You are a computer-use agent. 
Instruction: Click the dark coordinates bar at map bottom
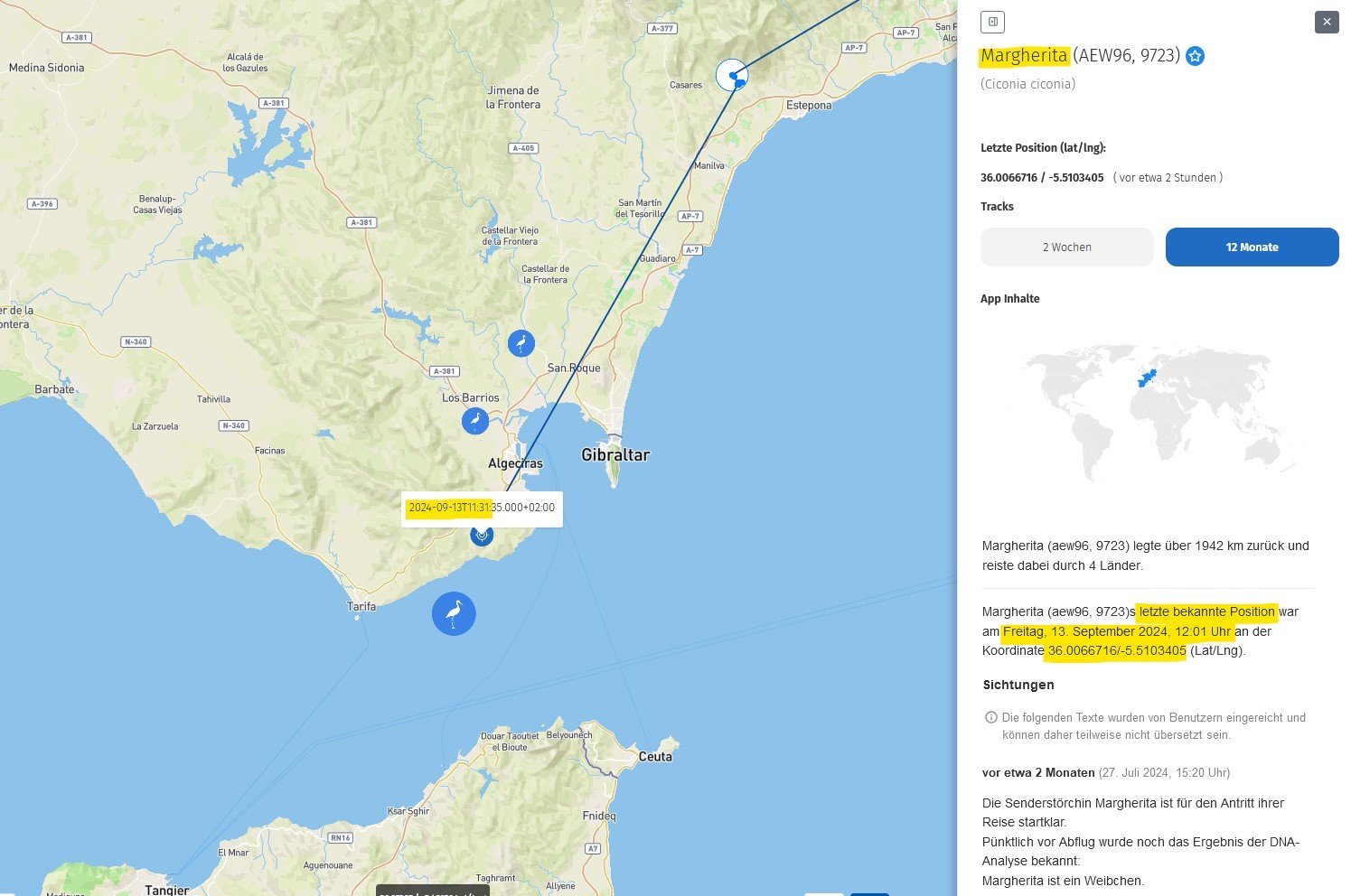pos(433,891)
